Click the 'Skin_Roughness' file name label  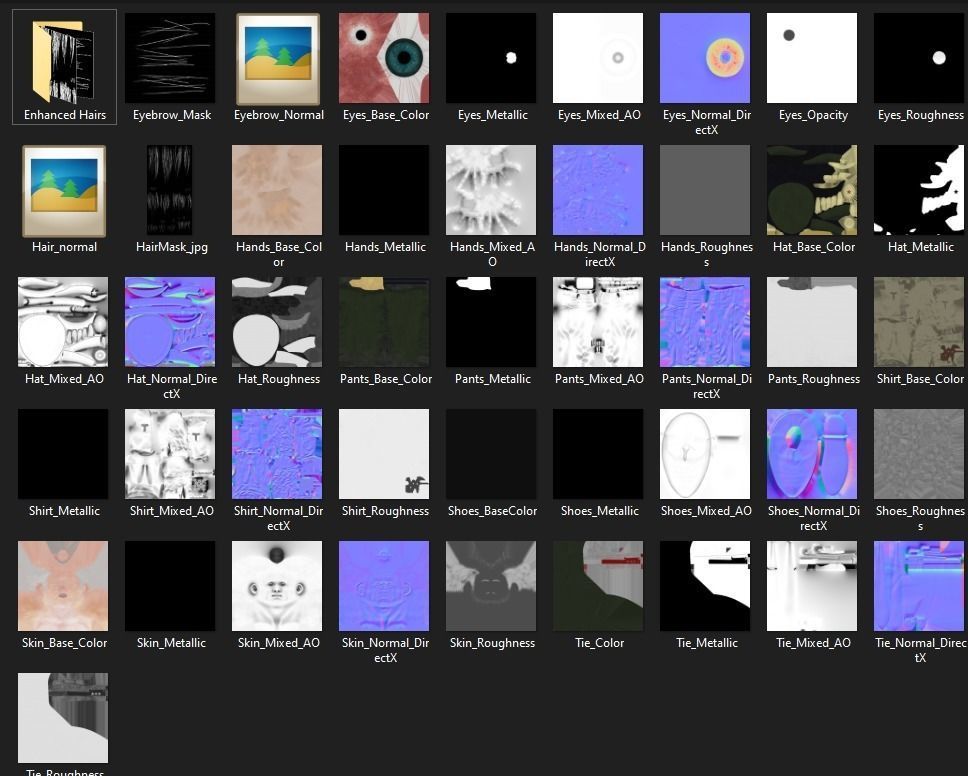492,643
